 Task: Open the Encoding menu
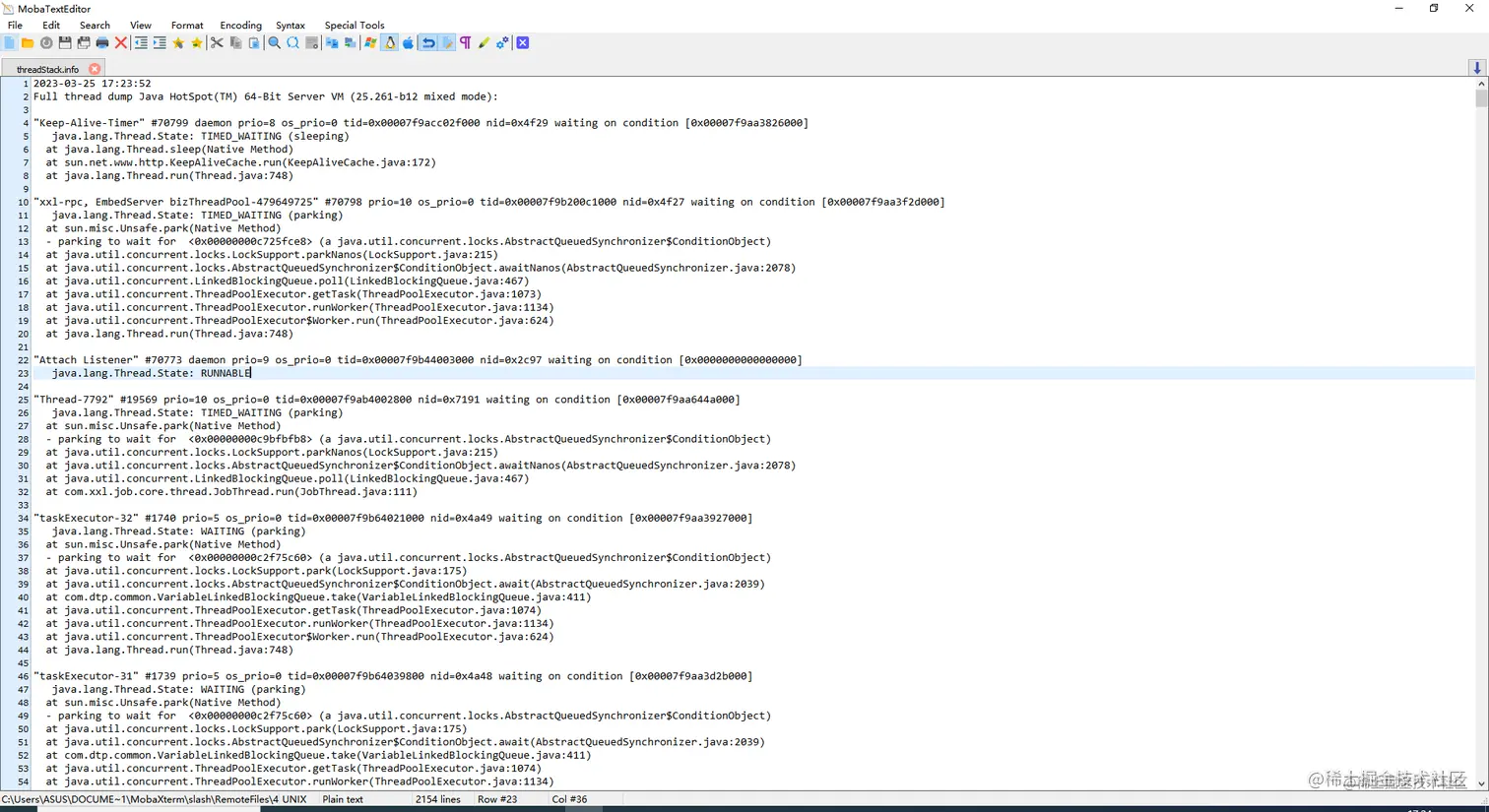240,26
